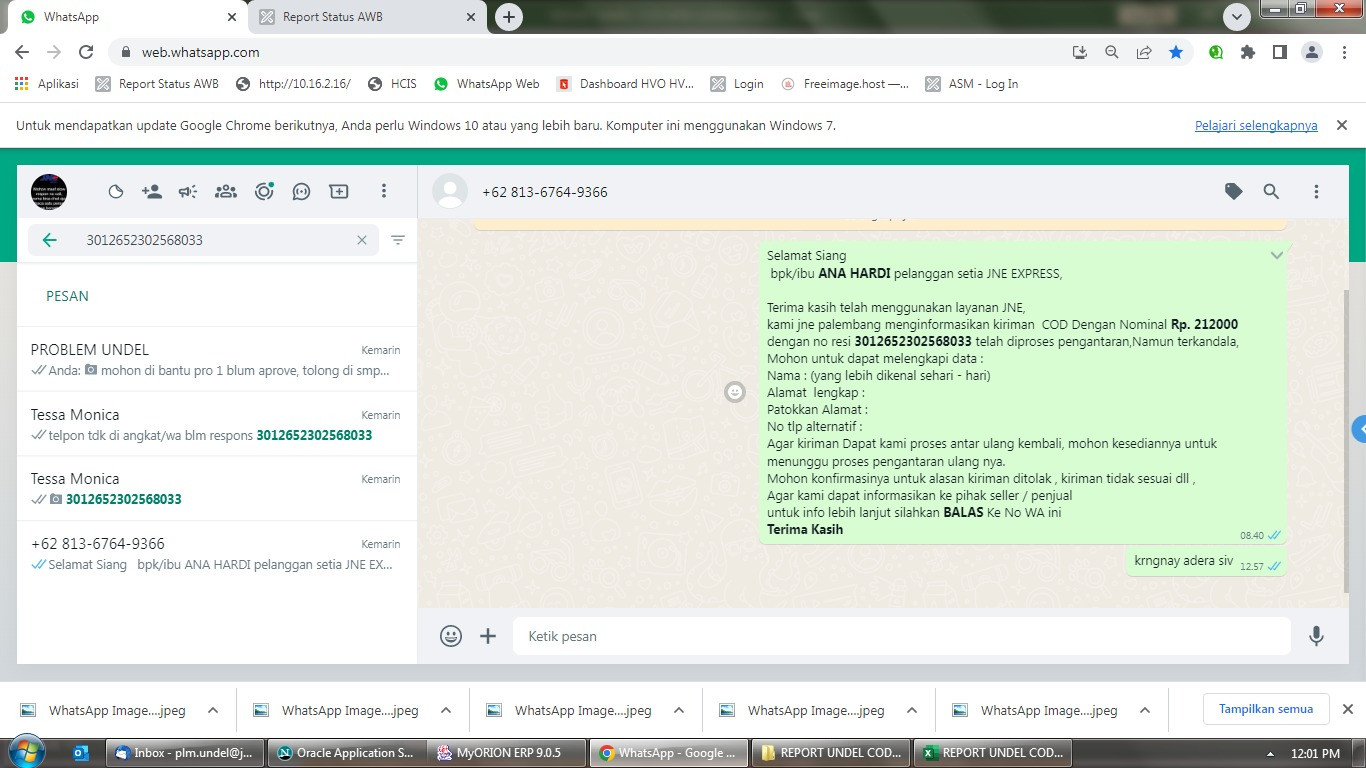Open the WhatsApp profile avatar
The width and height of the screenshot is (1366, 768).
(49, 192)
